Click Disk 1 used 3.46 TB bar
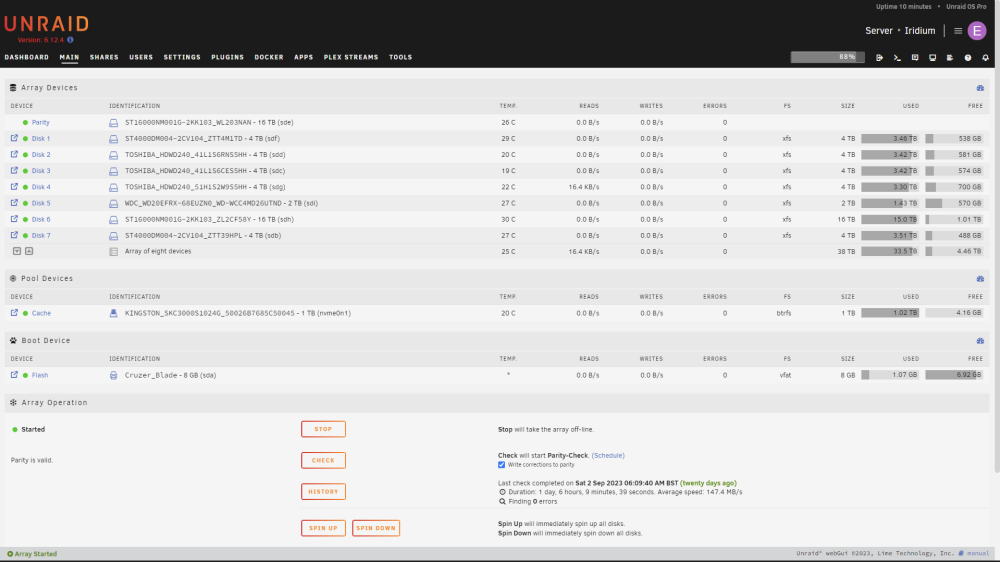Screen dimensions: 1000x562 click(x=890, y=138)
